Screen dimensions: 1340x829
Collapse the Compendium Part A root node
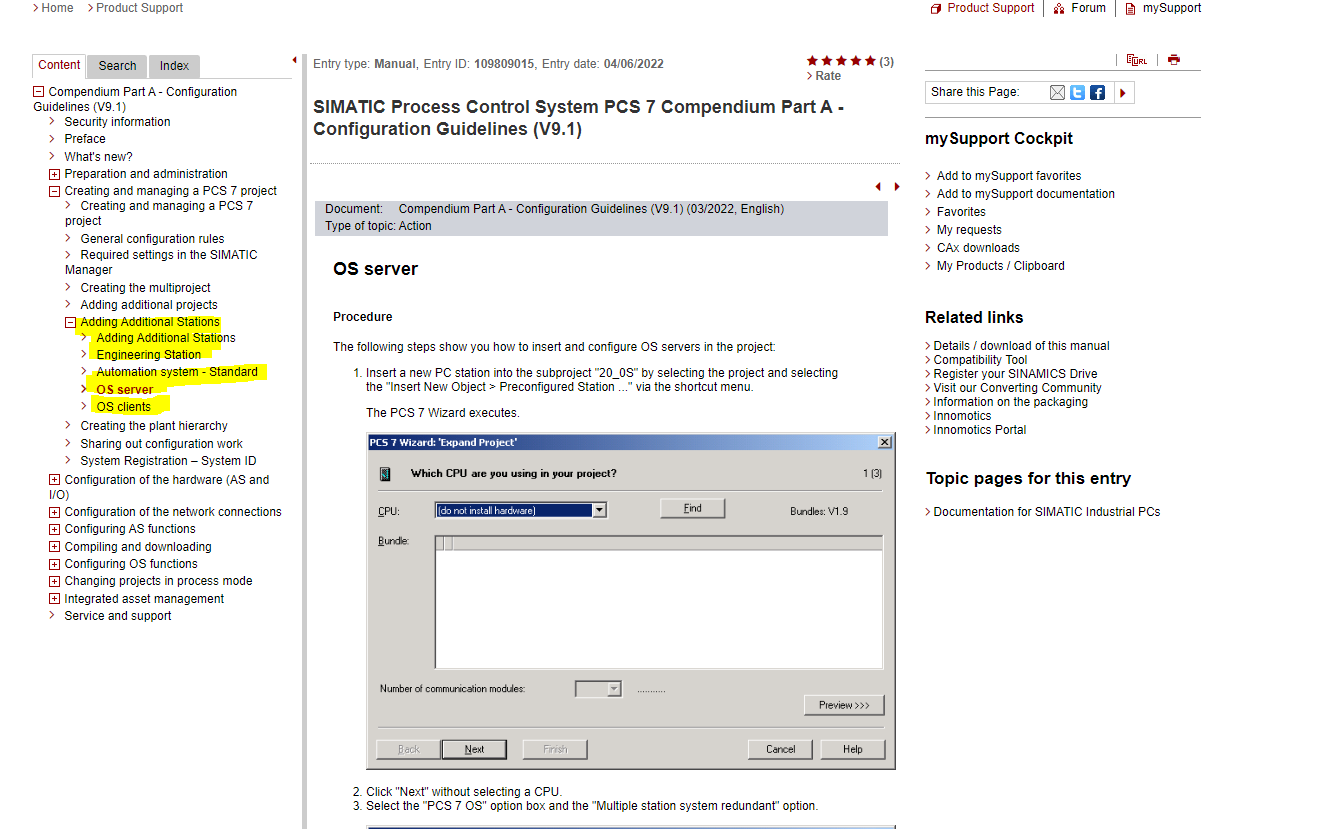39,92
